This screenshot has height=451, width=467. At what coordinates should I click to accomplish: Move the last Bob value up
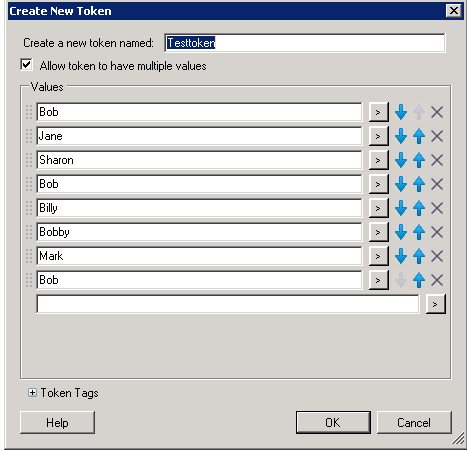click(x=419, y=280)
